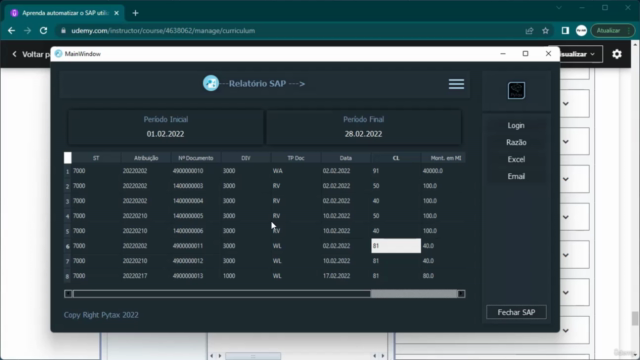The image size is (640, 360).
Task: Click the 40000.0 amount cell
Action: (444, 171)
